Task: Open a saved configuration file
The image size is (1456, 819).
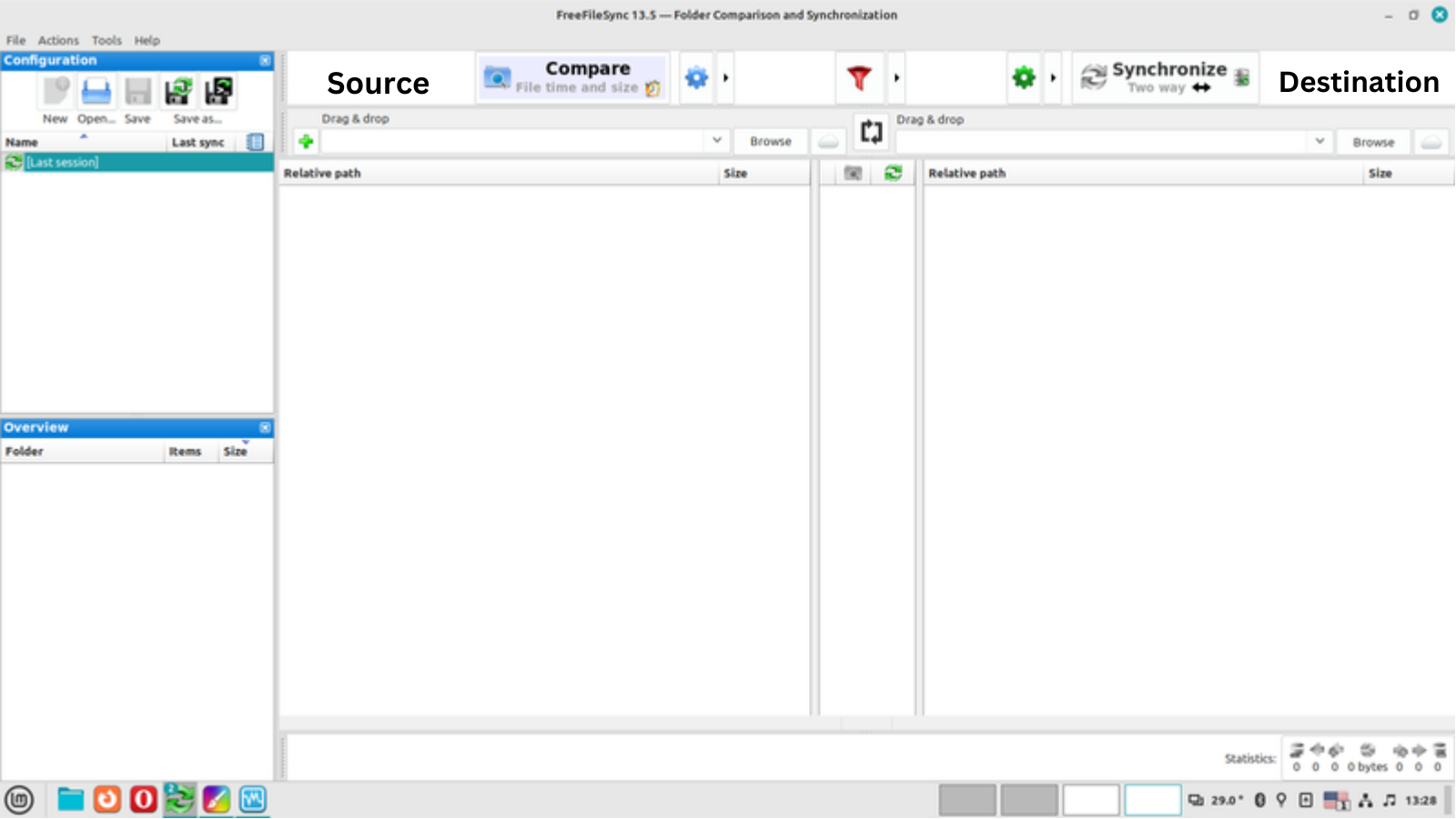Action: pyautogui.click(x=96, y=91)
